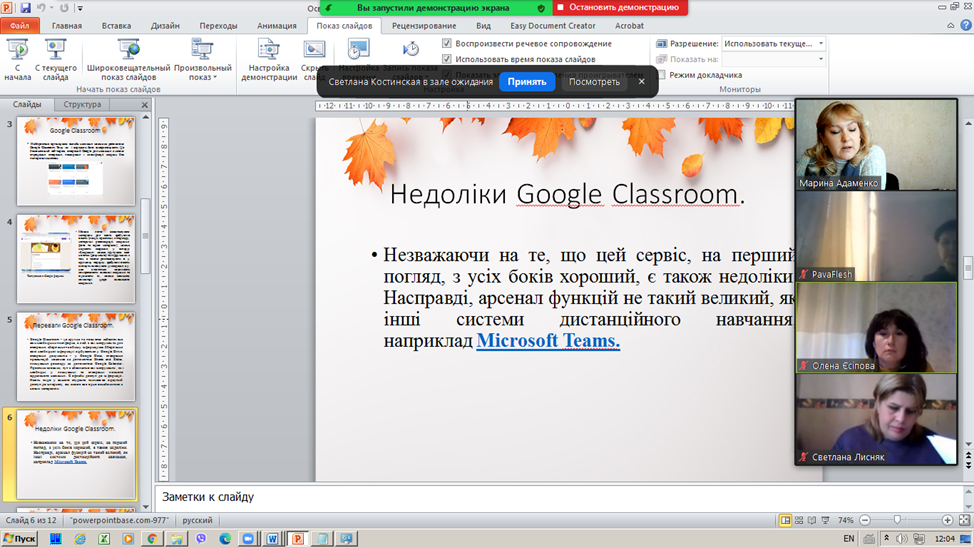Show hidden system tray icons arrow
974x548 pixels.
coord(886,539)
